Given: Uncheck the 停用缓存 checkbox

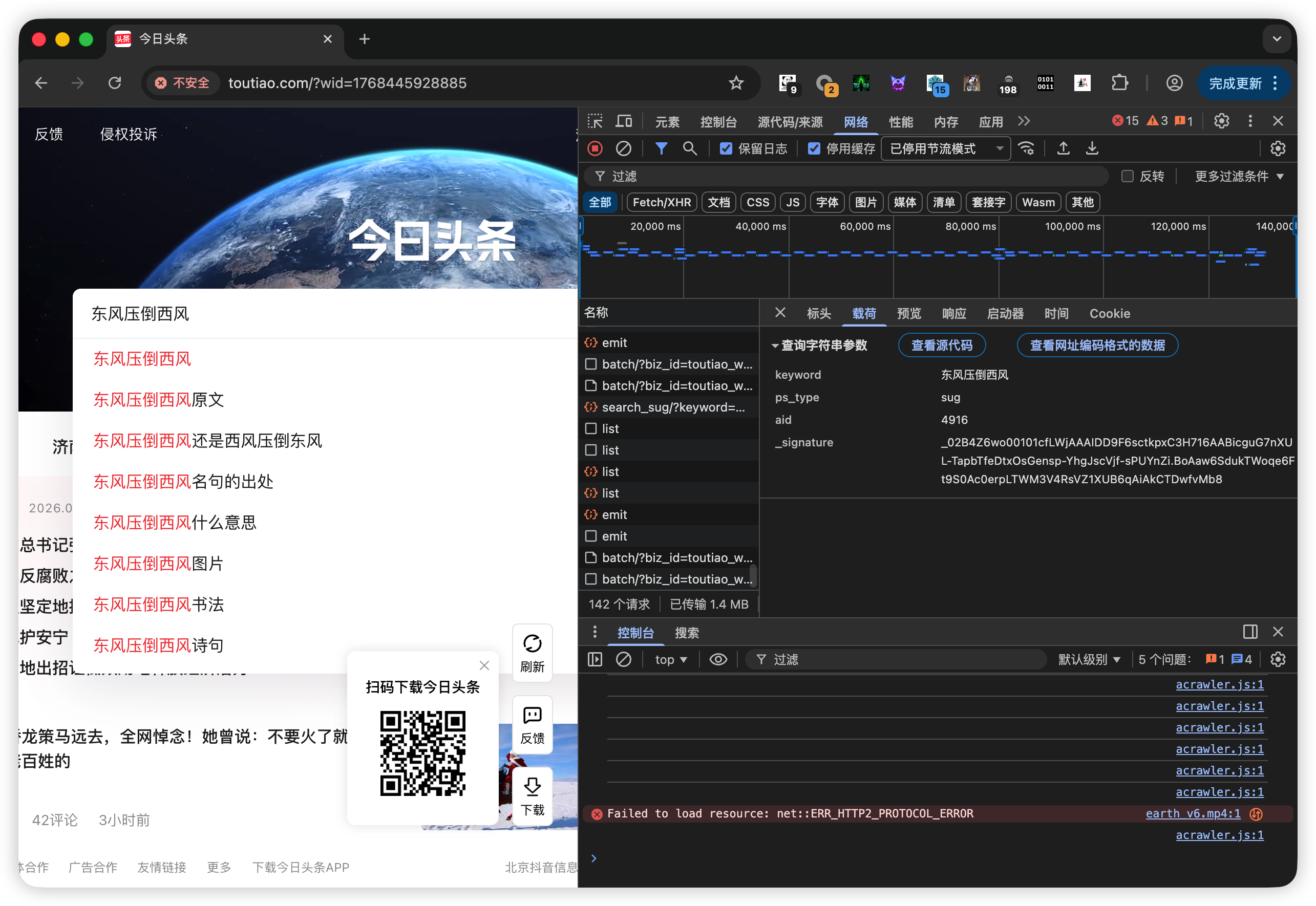Looking at the screenshot, I should pos(814,149).
